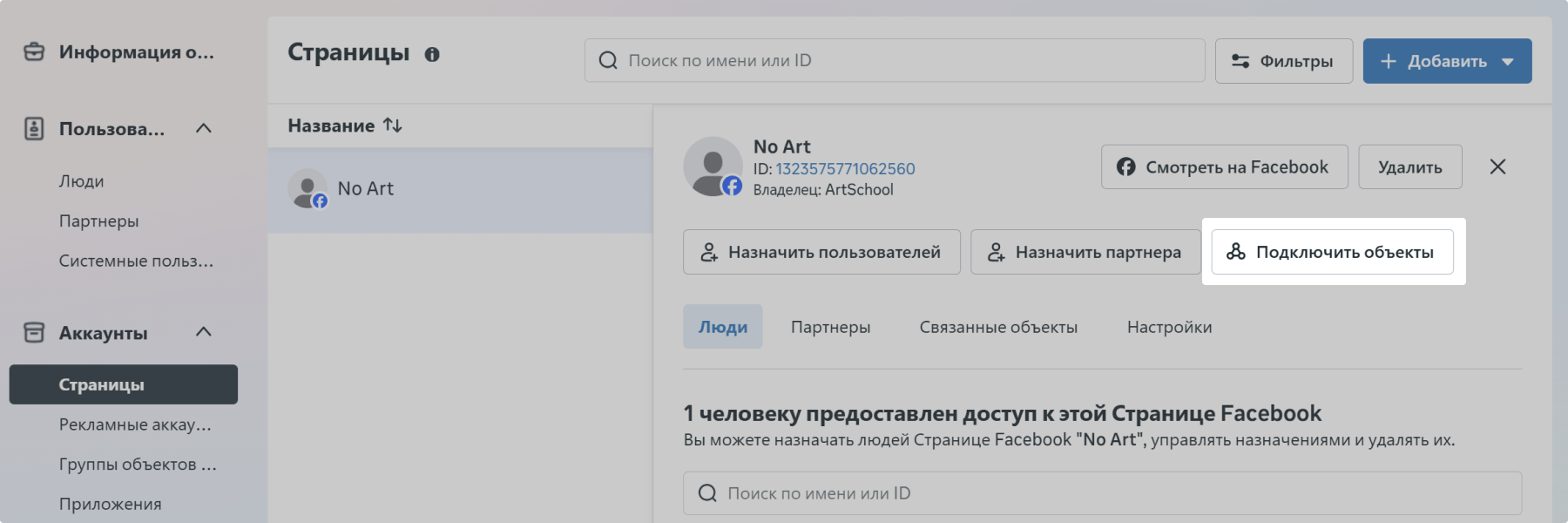Click the top search by name or ID field
This screenshot has width=1568, height=523.
895,60
